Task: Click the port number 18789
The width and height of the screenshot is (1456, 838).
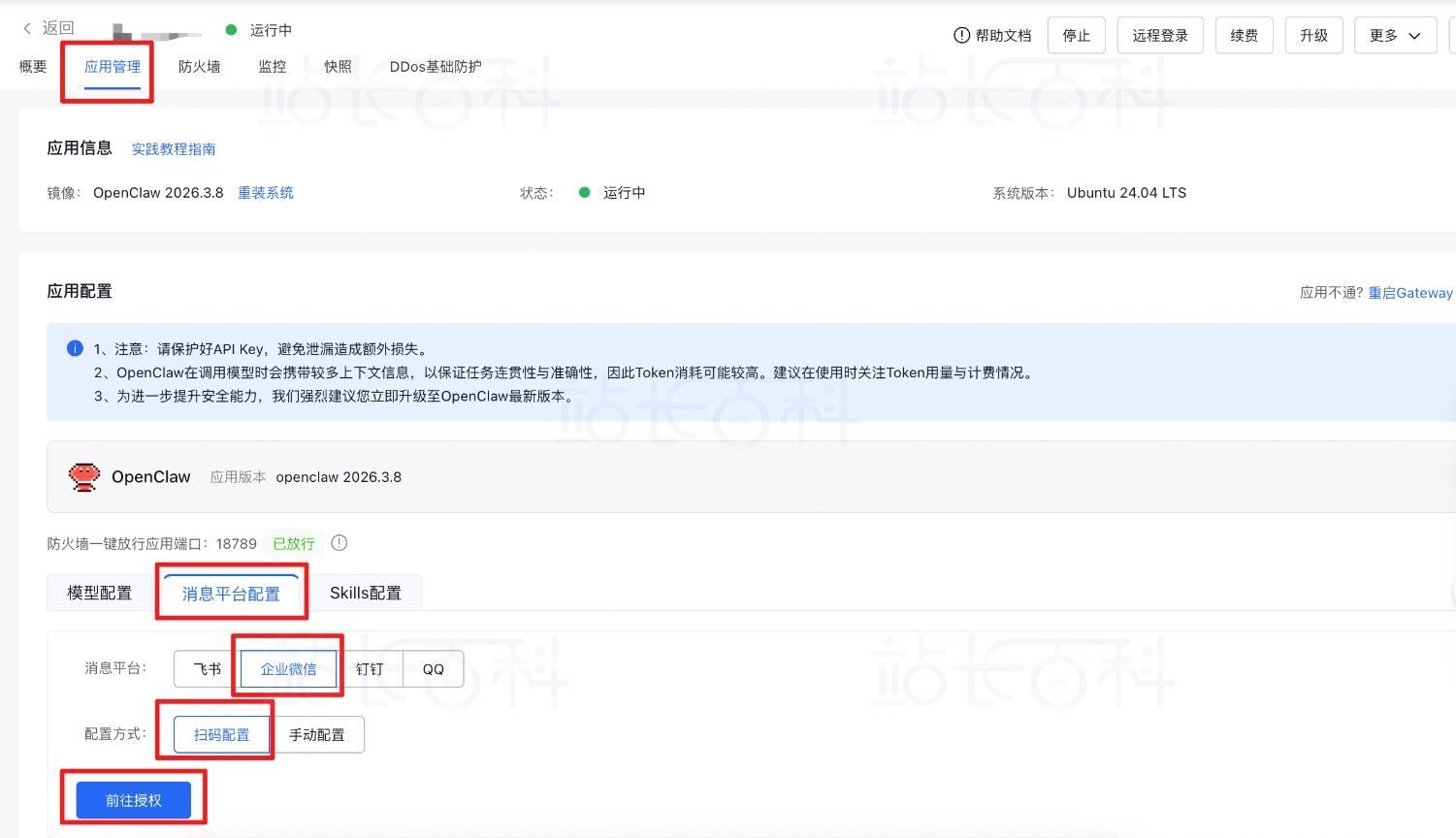Action: tap(237, 543)
